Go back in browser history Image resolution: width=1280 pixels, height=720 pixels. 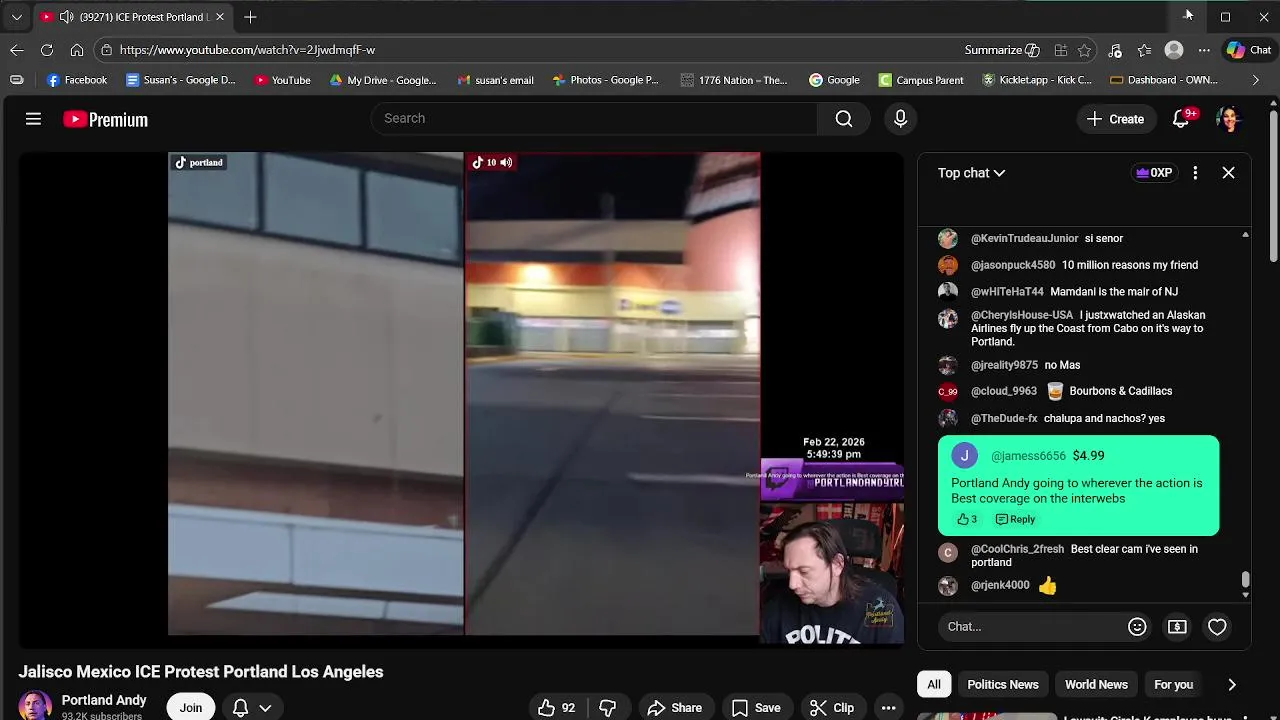pyautogui.click(x=17, y=50)
